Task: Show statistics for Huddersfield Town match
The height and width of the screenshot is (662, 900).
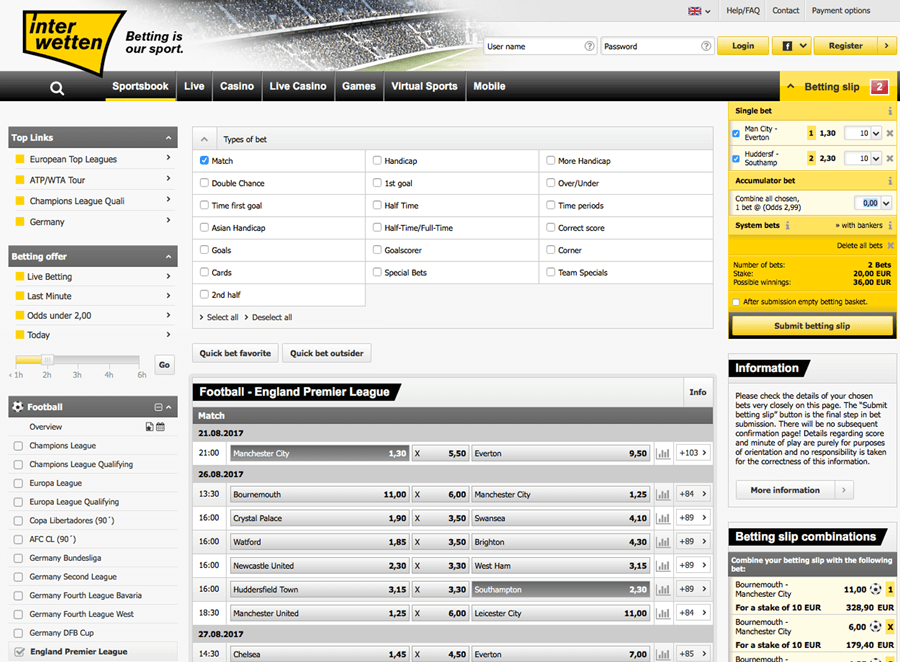Action: [x=663, y=589]
